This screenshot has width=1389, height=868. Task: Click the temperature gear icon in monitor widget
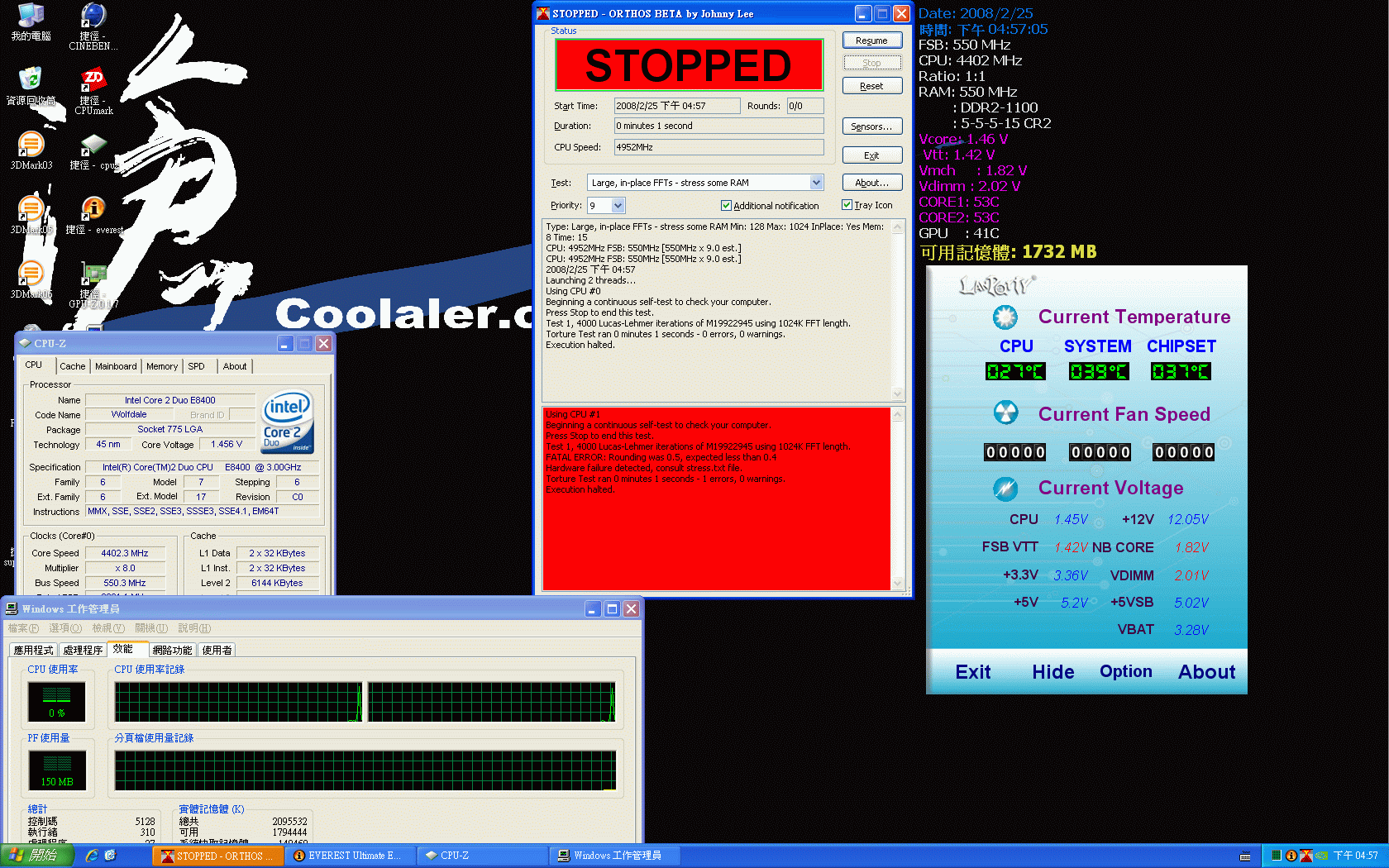point(1005,317)
